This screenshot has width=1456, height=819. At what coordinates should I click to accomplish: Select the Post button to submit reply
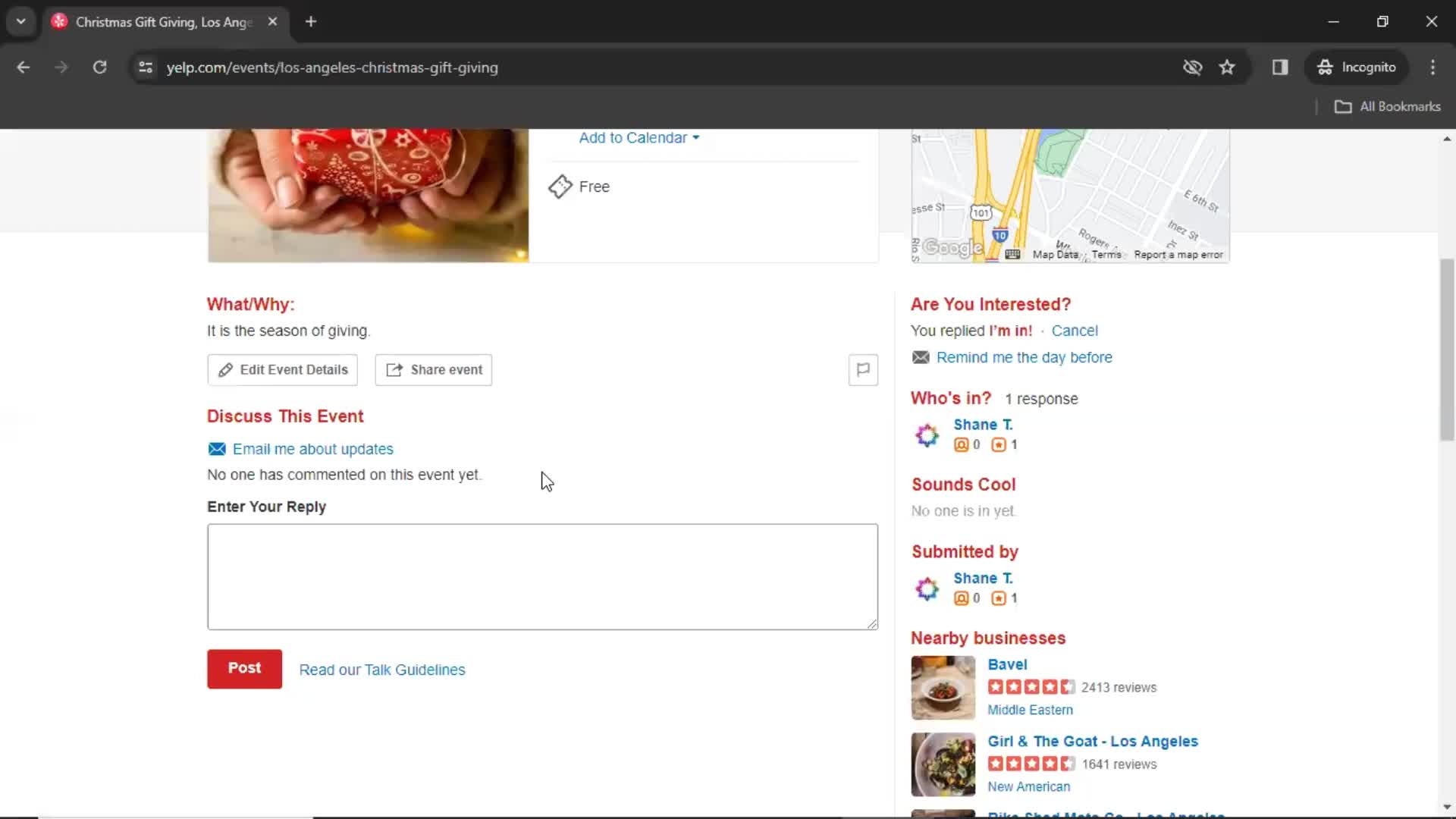(x=244, y=668)
